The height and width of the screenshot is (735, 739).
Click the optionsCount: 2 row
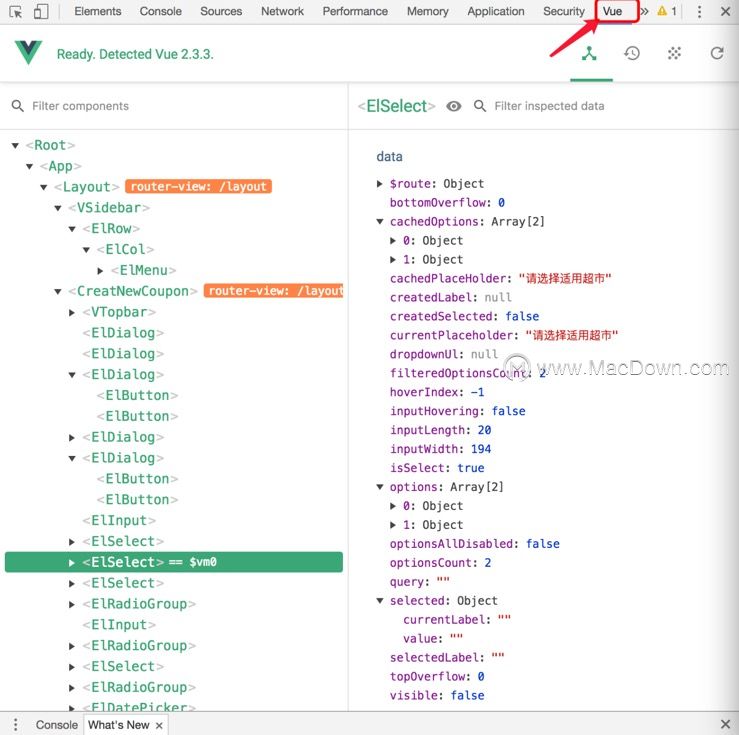pos(441,563)
